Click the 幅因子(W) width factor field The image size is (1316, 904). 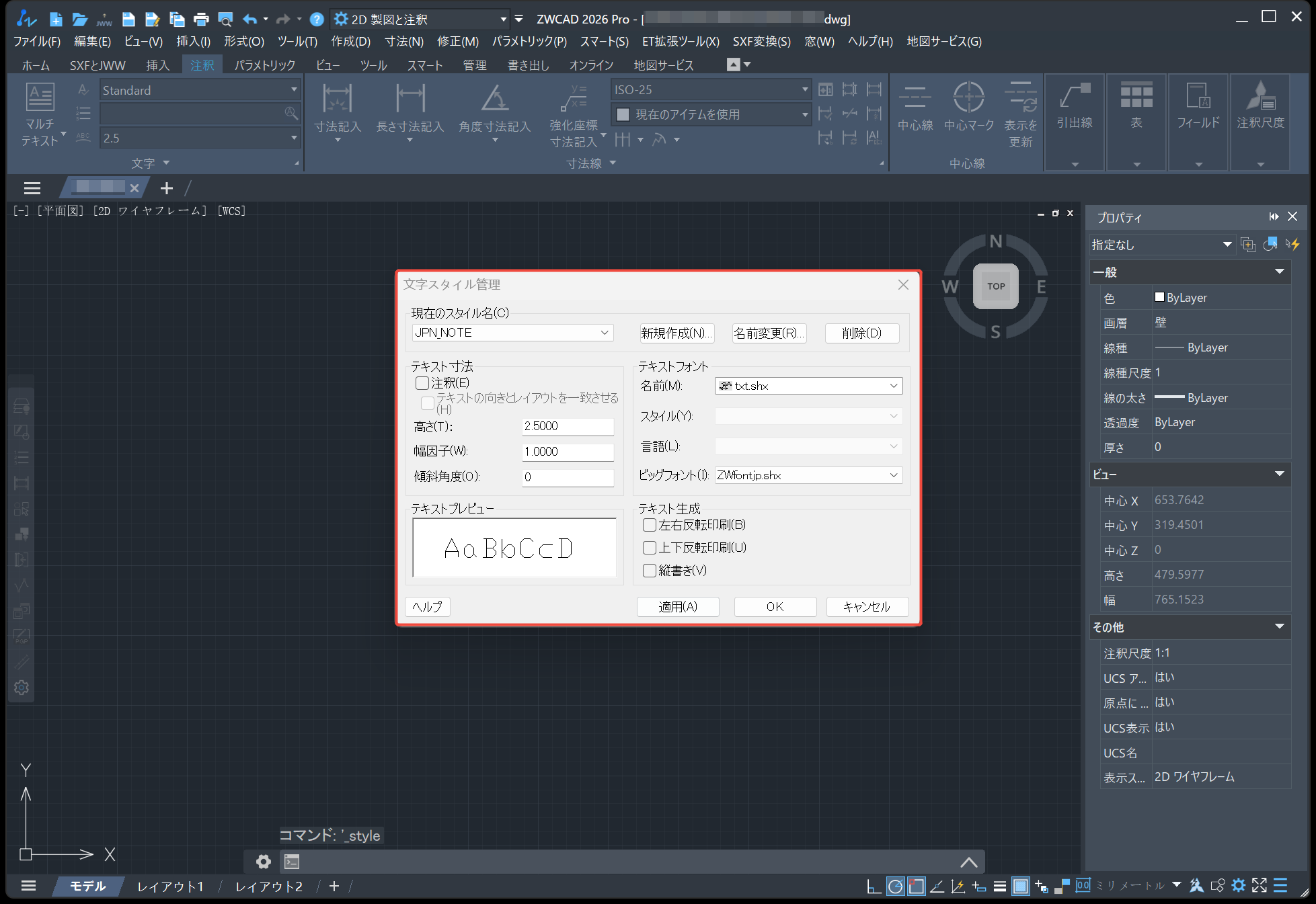click(568, 452)
